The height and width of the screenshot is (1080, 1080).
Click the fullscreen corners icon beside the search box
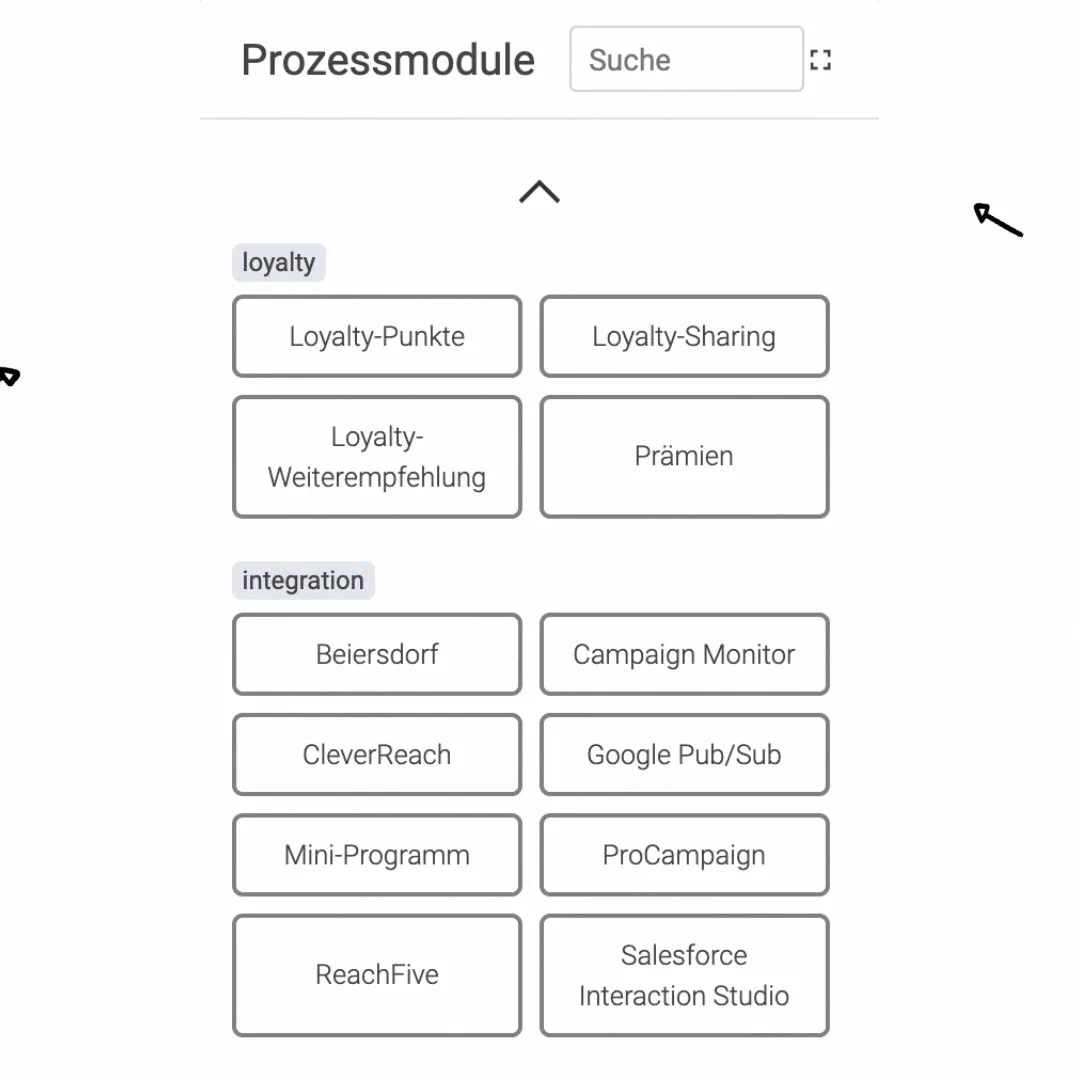[820, 59]
